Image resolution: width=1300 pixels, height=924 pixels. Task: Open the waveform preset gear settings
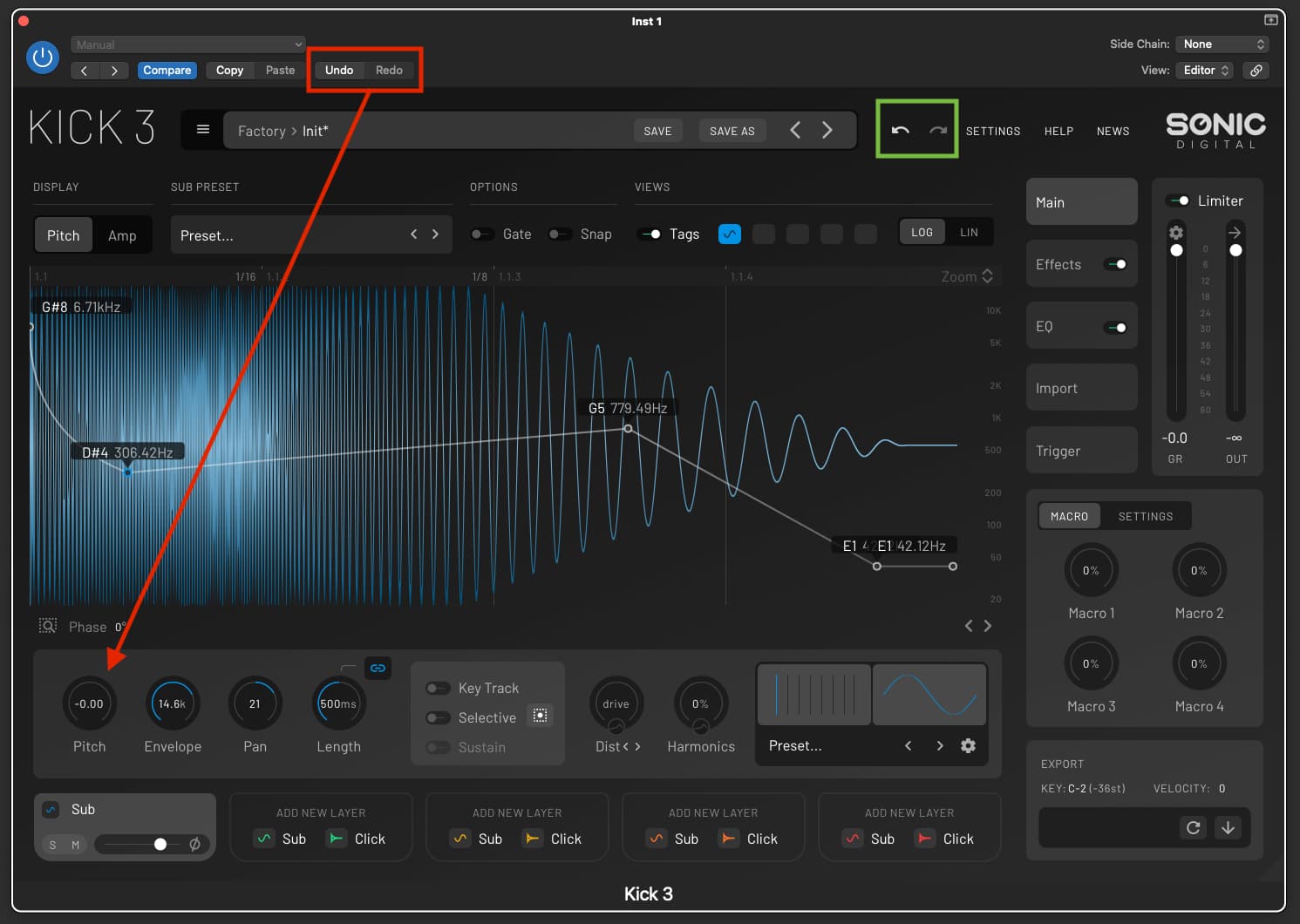pyautogui.click(x=968, y=745)
